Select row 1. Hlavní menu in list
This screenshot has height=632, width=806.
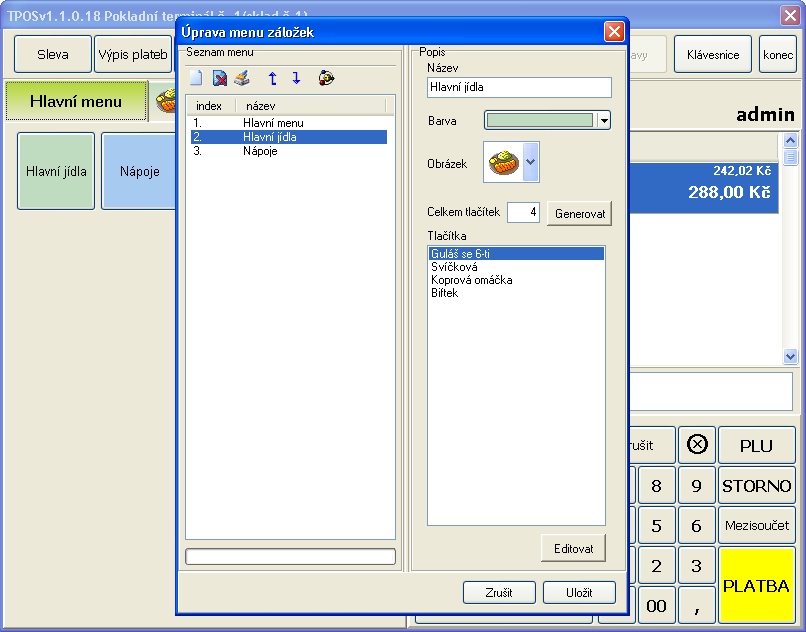point(289,123)
